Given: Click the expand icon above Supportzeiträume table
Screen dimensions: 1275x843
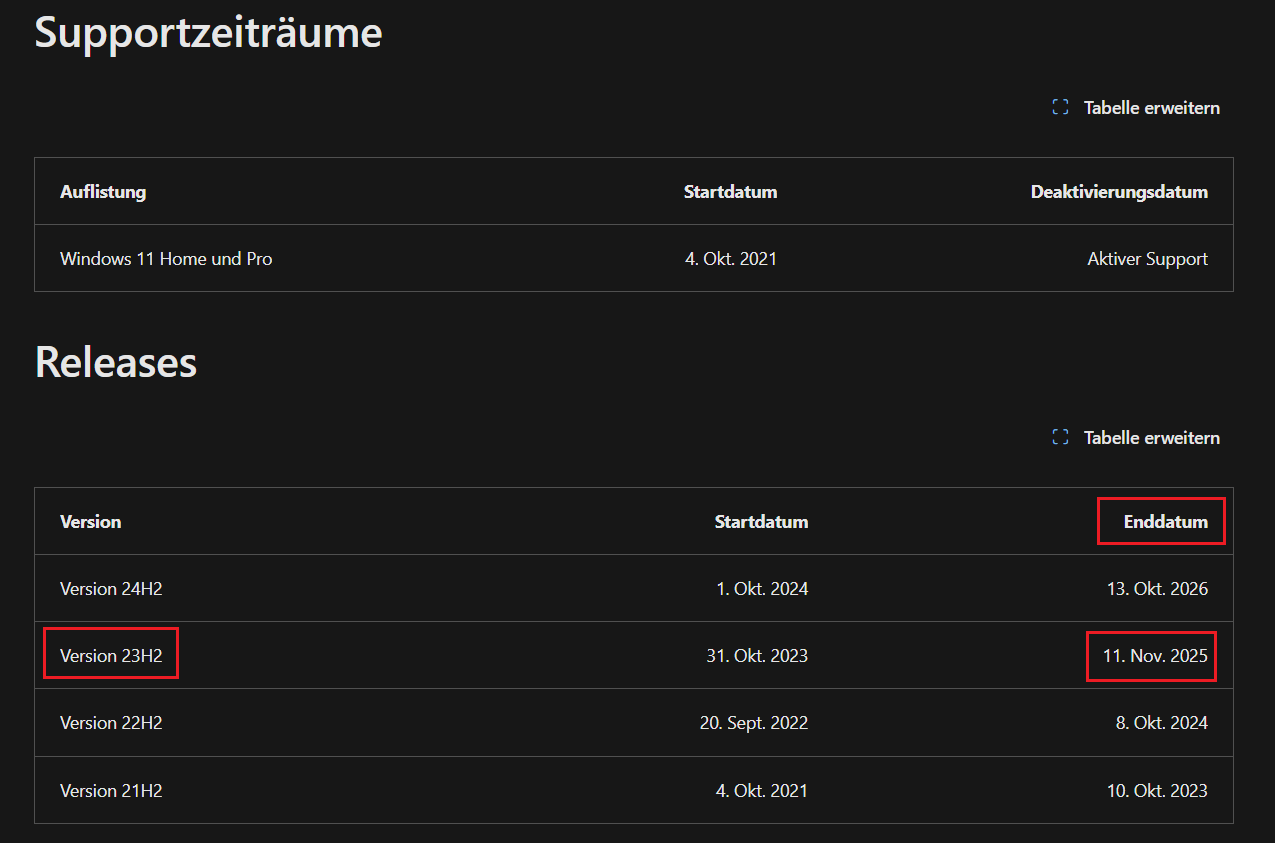Looking at the screenshot, I should pos(1060,107).
